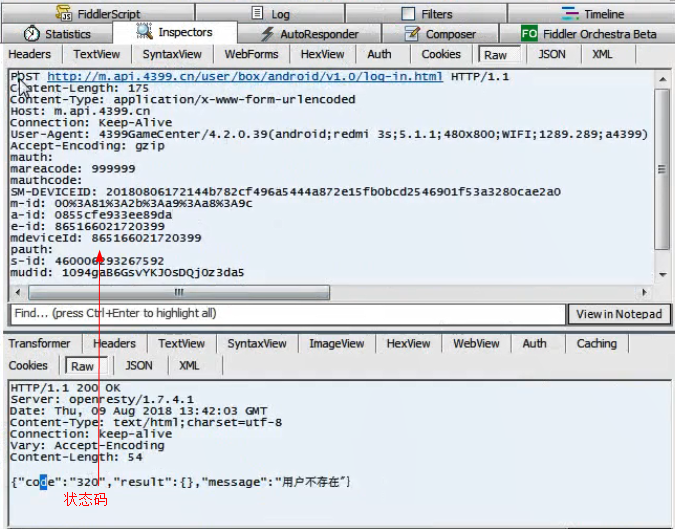Select the response XML tab
The width and height of the screenshot is (675, 529).
click(189, 365)
